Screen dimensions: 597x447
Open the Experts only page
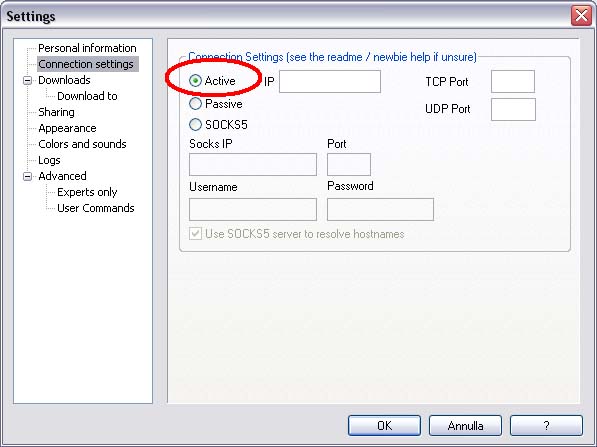87,192
